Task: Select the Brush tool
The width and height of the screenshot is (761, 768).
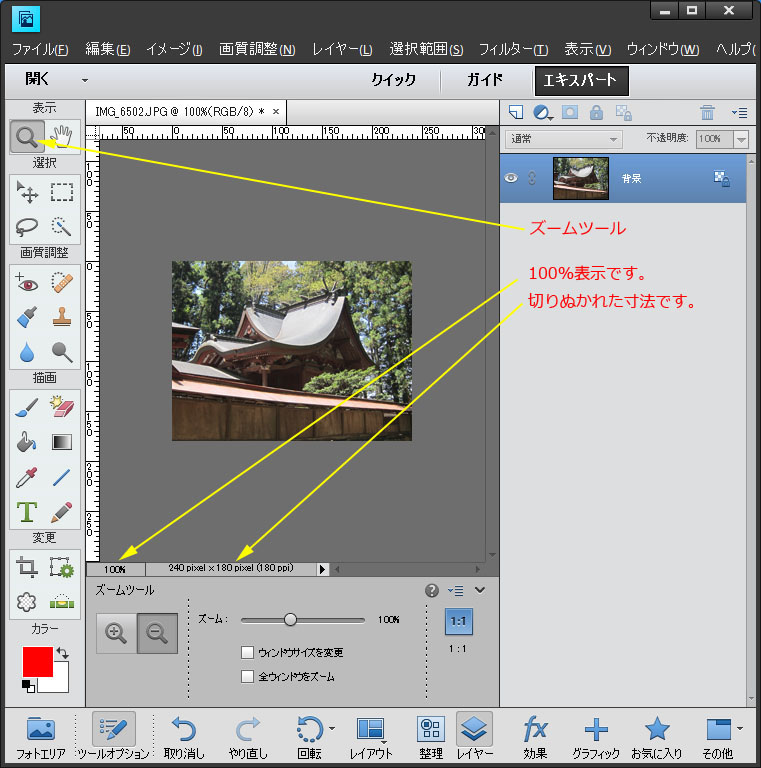Action: click(x=27, y=408)
